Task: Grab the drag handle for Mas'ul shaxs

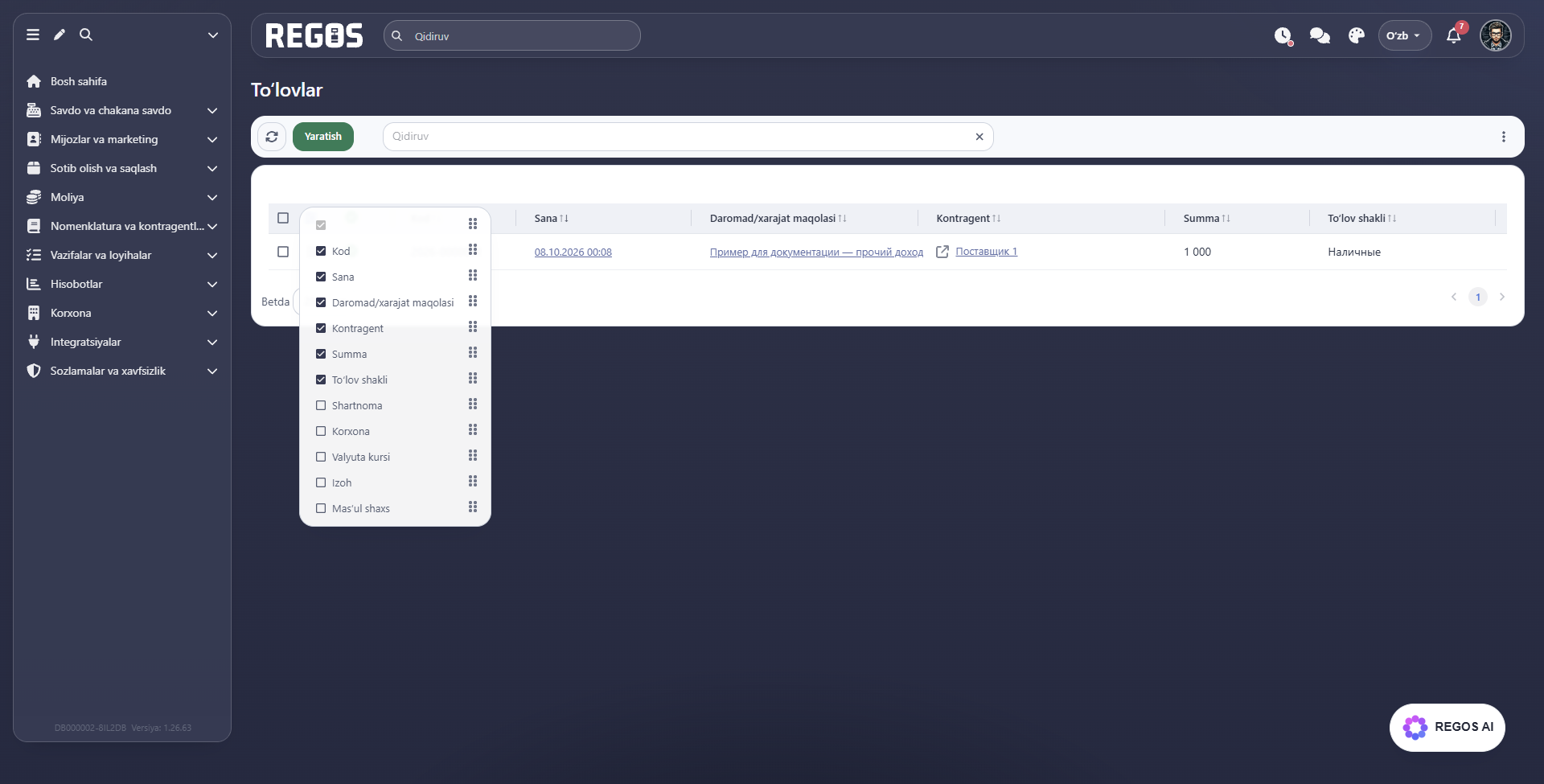Action: point(473,507)
